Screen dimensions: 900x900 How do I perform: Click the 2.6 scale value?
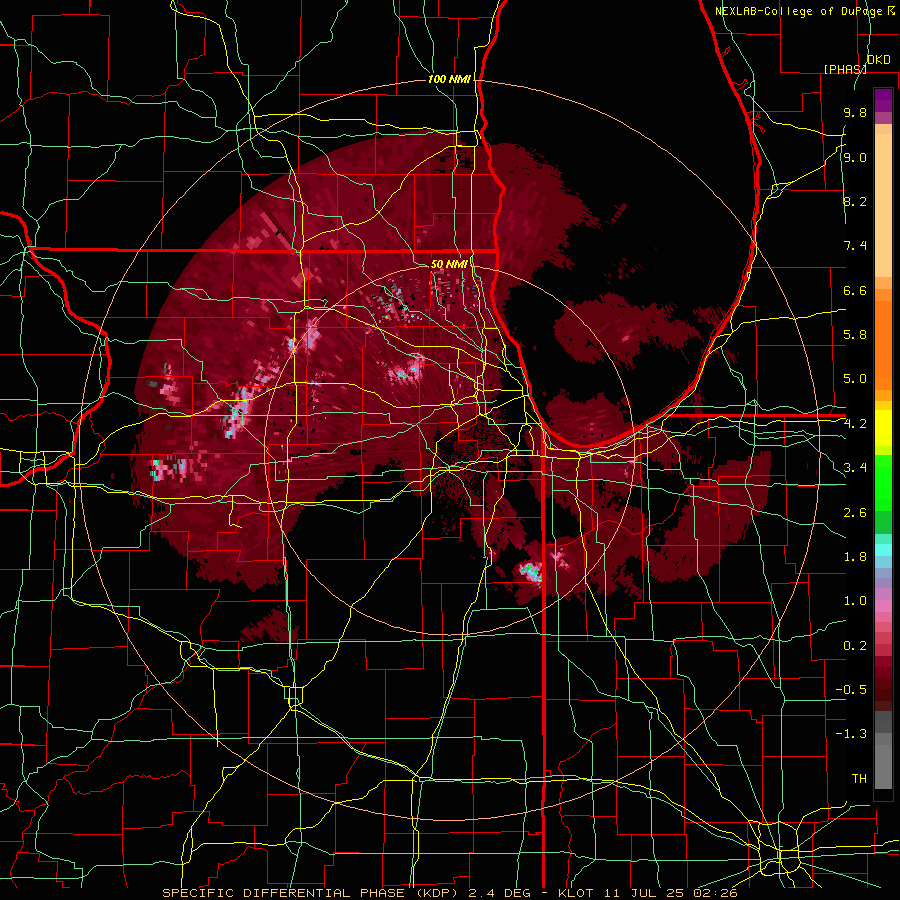pos(855,513)
